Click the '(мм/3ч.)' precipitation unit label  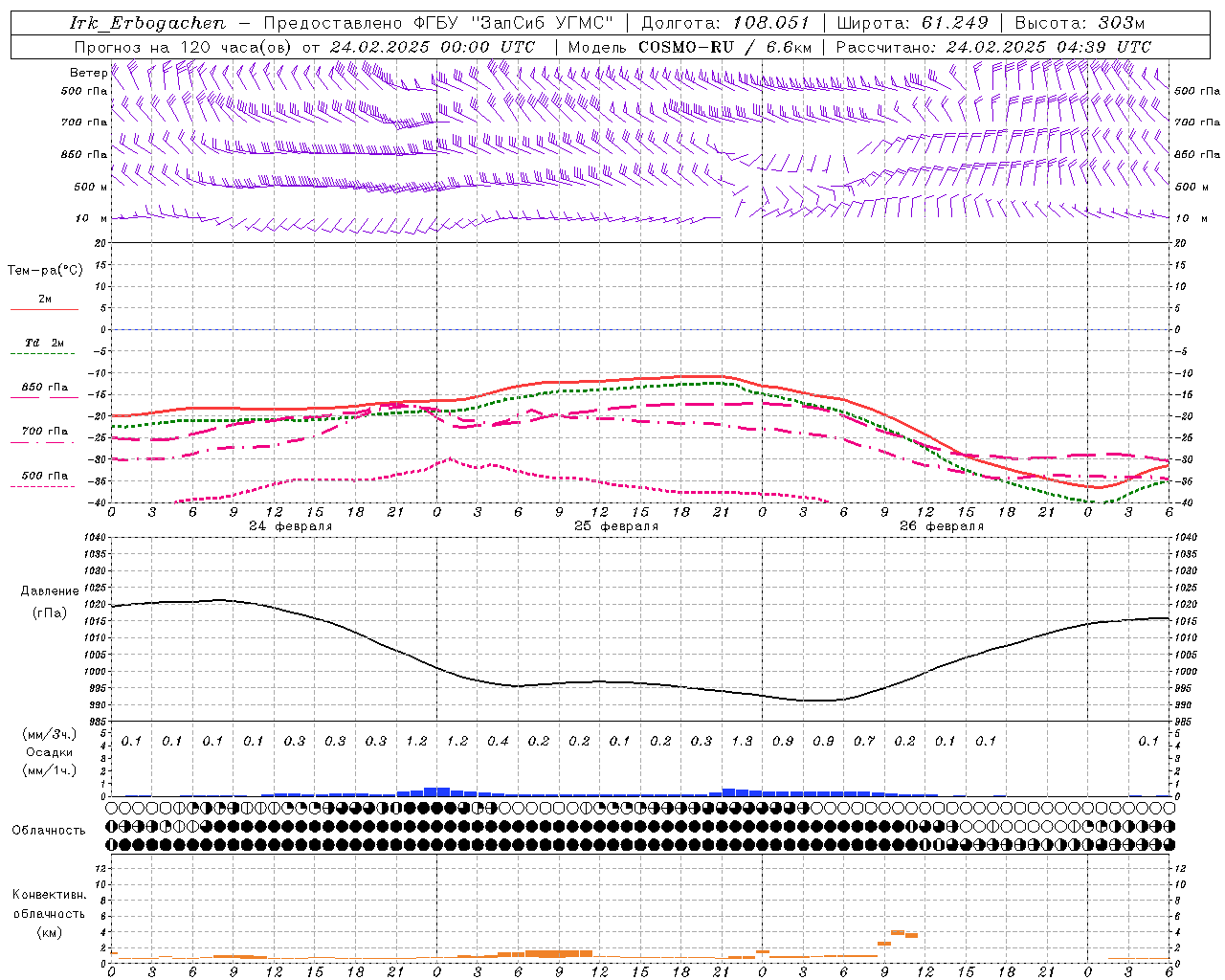(x=50, y=734)
